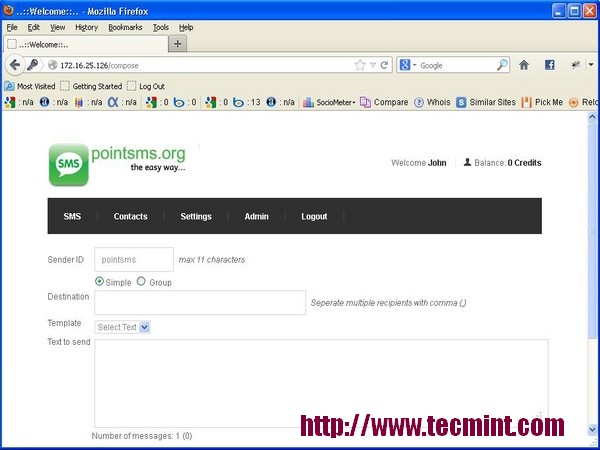This screenshot has height=450, width=600.
Task: Open the Help menu
Action: [x=186, y=28]
